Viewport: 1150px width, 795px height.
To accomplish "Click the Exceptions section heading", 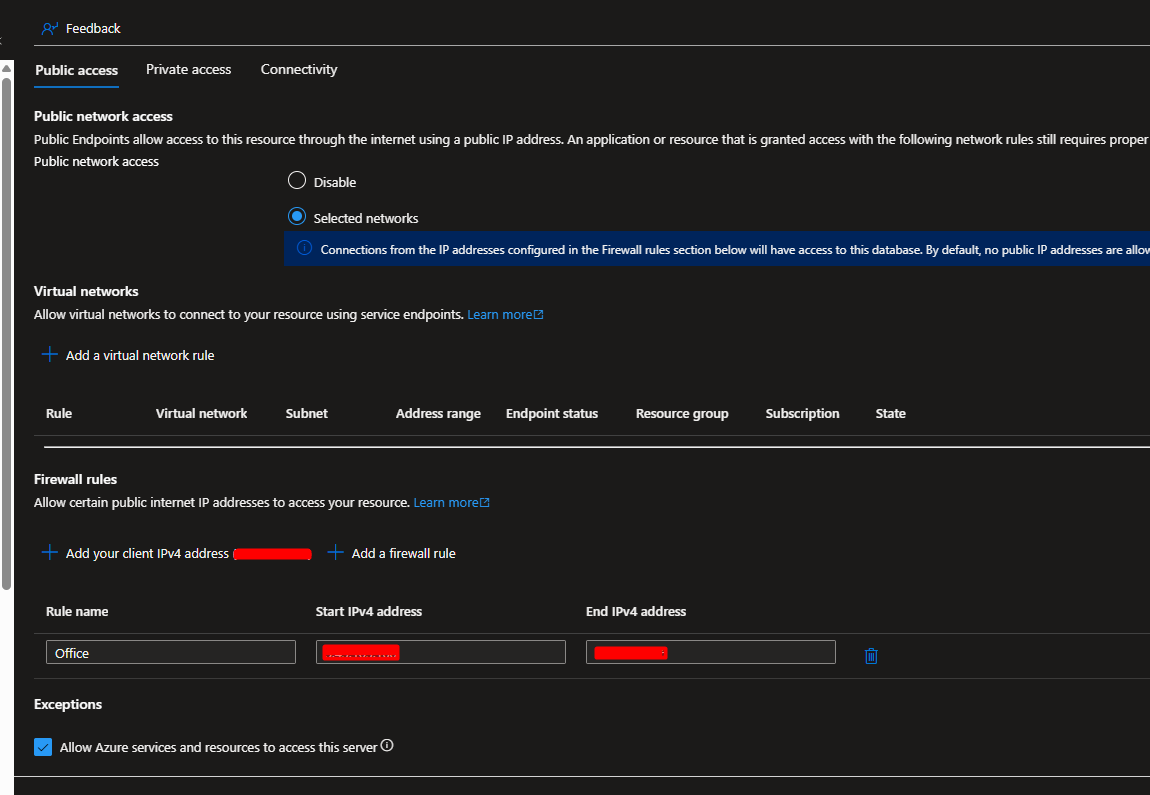I will click(68, 704).
